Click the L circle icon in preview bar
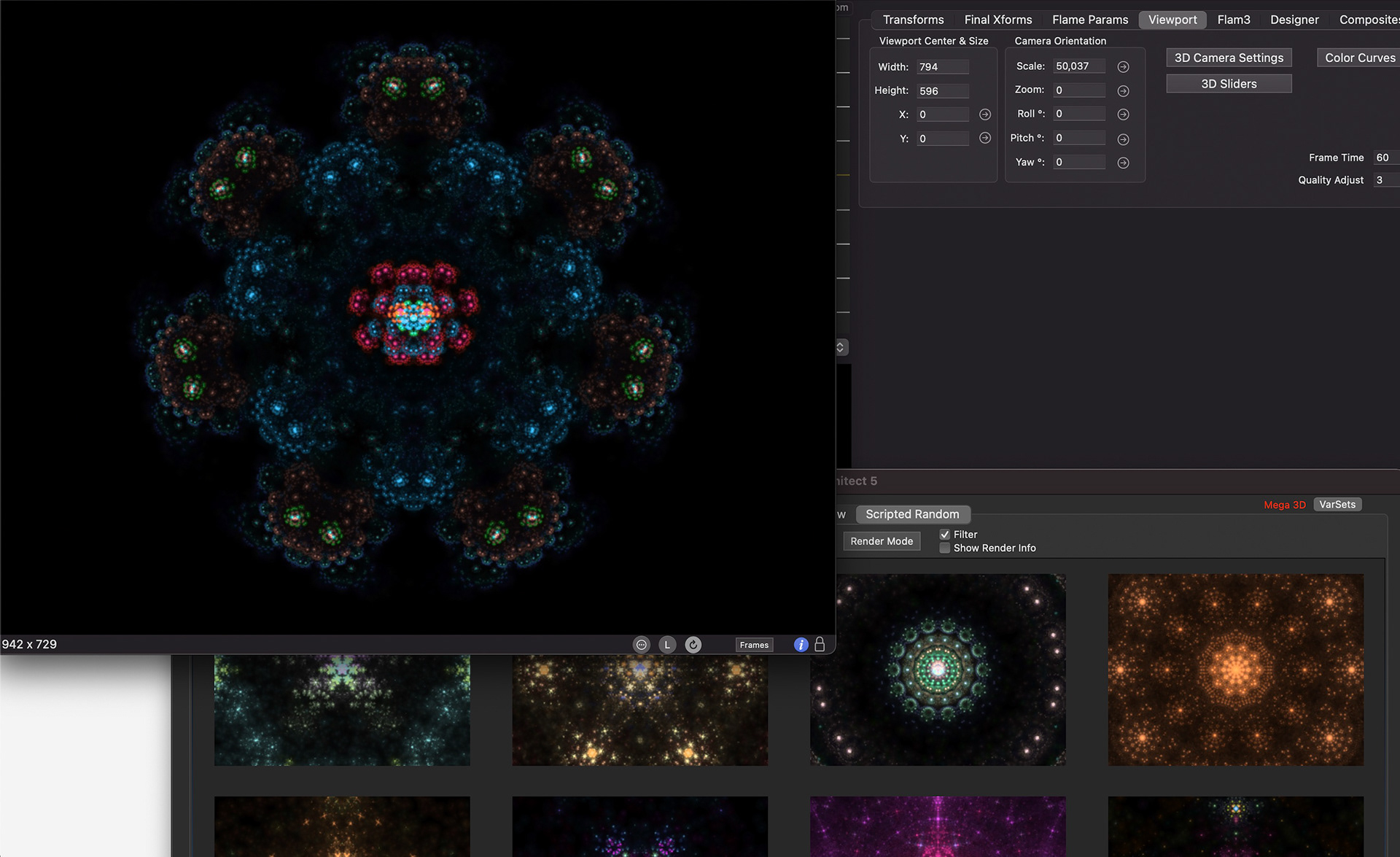Screen dimensions: 1400x857 pyautogui.click(x=667, y=645)
